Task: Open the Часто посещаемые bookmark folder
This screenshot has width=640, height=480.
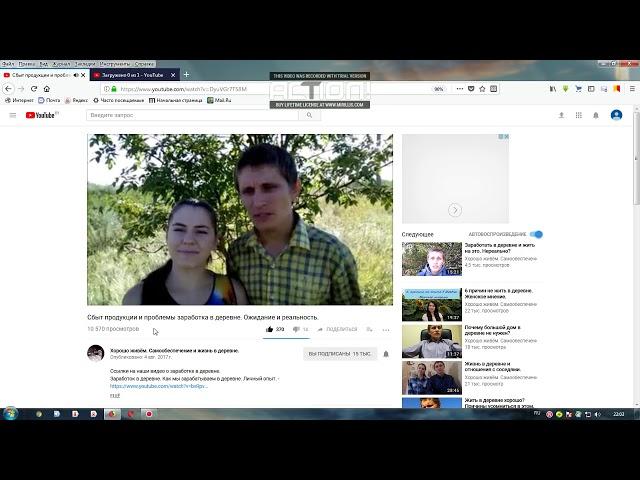Action: [x=118, y=100]
